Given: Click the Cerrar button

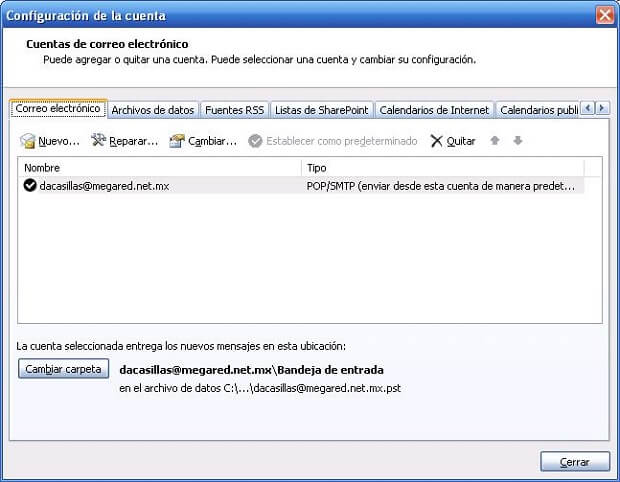Looking at the screenshot, I should click(x=574, y=462).
